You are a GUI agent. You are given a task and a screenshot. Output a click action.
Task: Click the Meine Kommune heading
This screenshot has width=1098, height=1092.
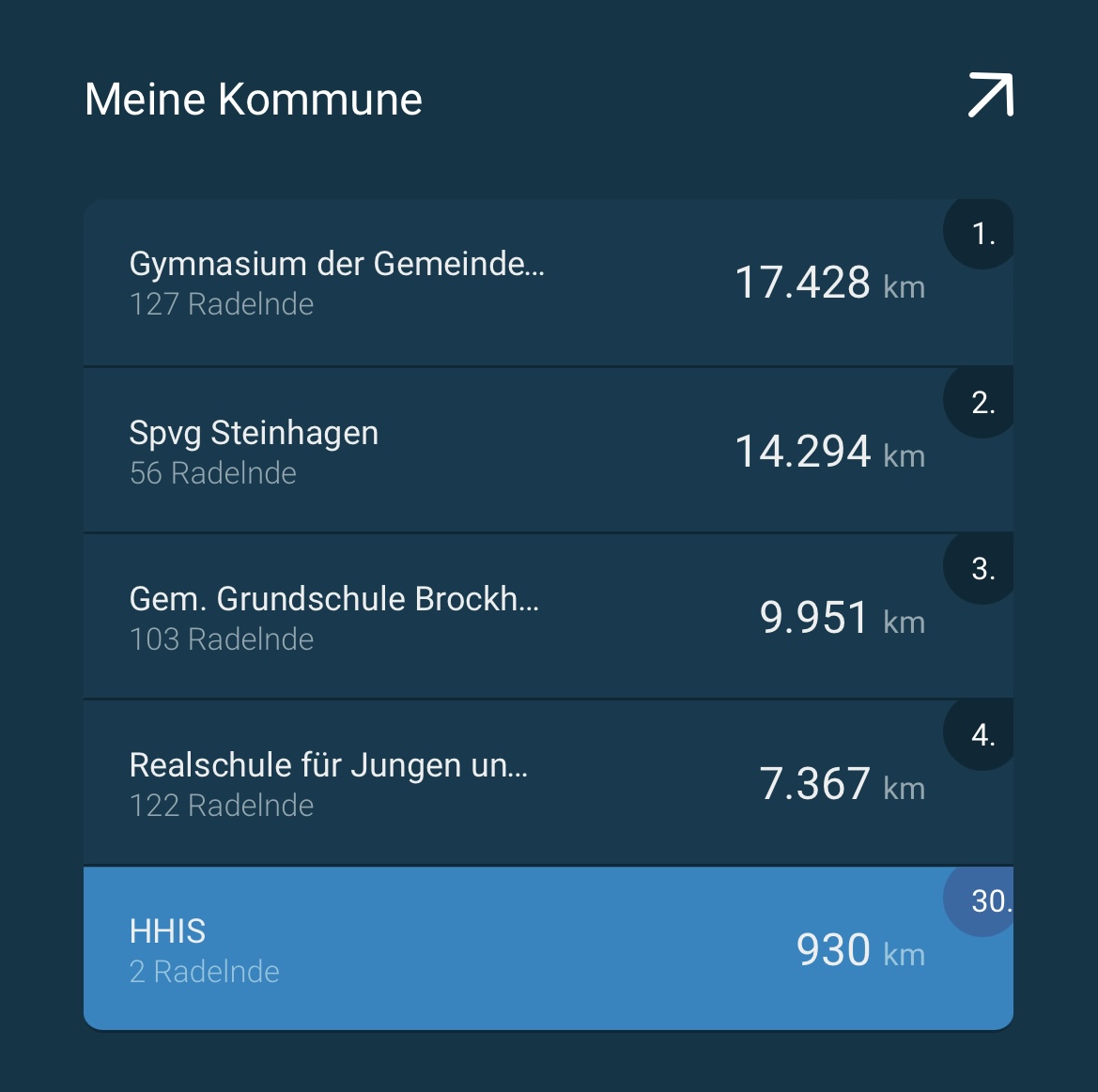[254, 100]
